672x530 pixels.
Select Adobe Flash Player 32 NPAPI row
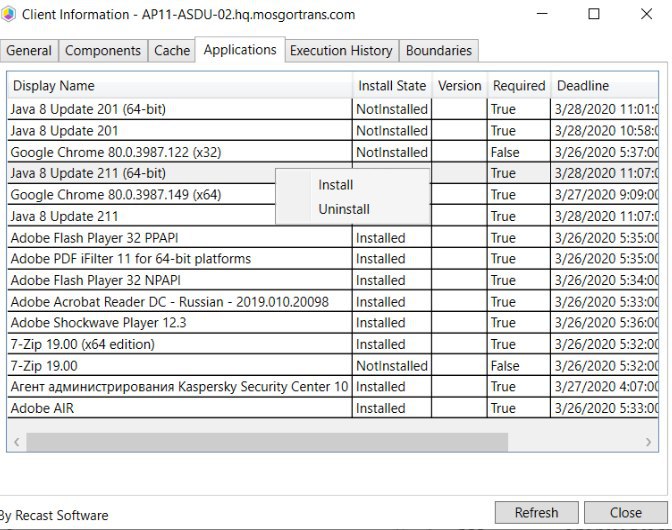click(x=333, y=280)
